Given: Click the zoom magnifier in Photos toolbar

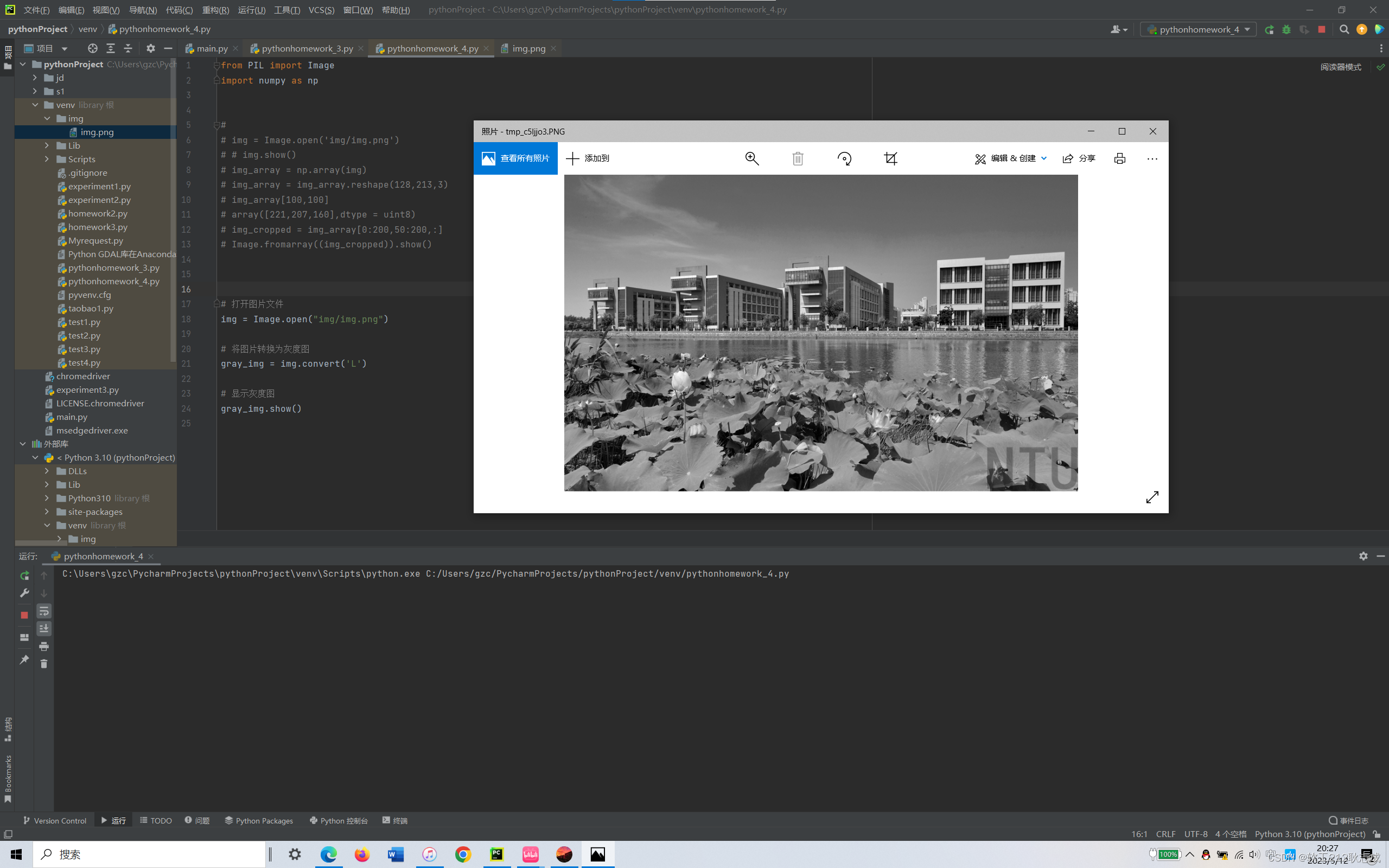Looking at the screenshot, I should pos(752,158).
